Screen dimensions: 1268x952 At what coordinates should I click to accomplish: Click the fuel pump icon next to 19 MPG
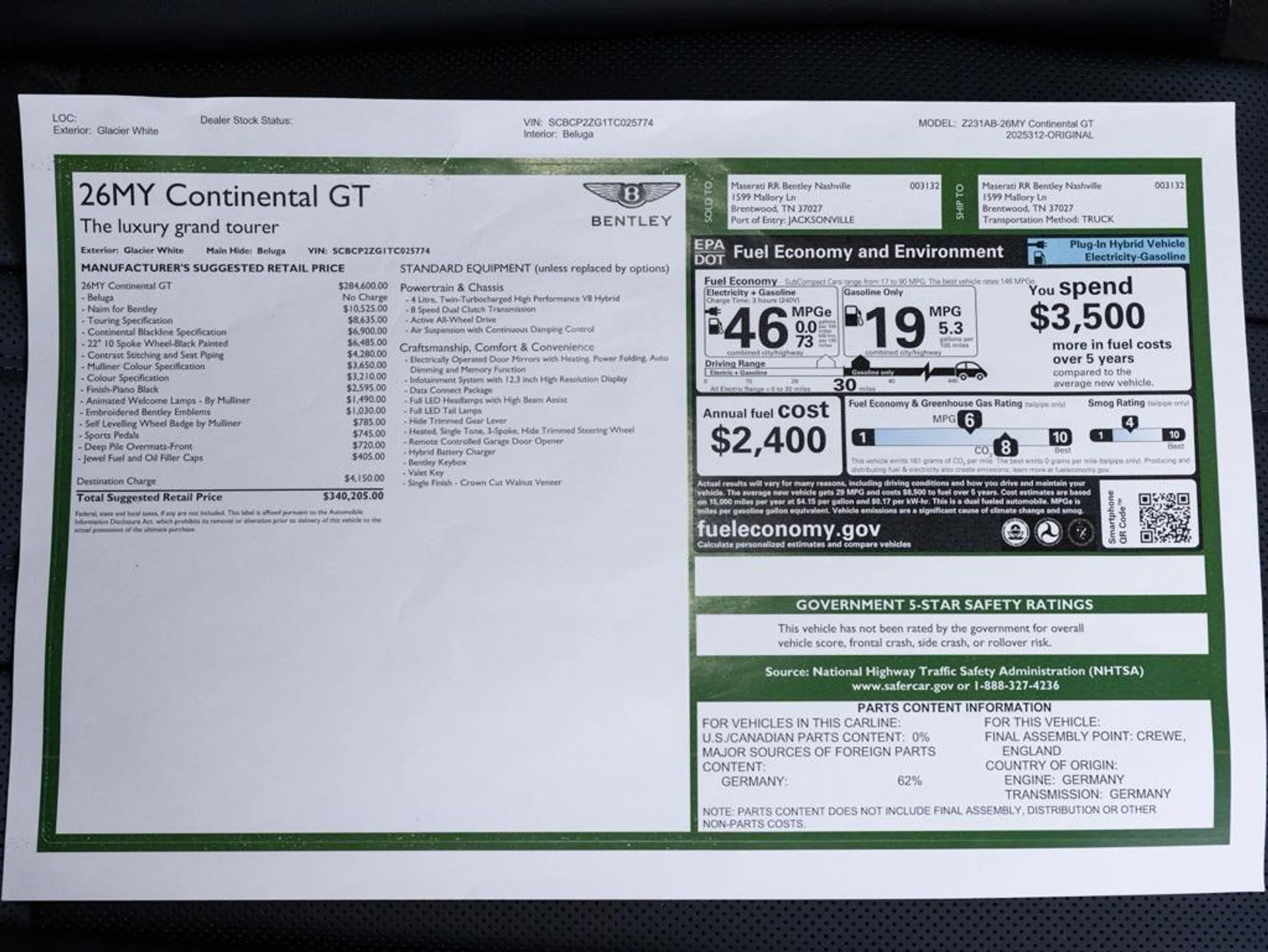(853, 316)
